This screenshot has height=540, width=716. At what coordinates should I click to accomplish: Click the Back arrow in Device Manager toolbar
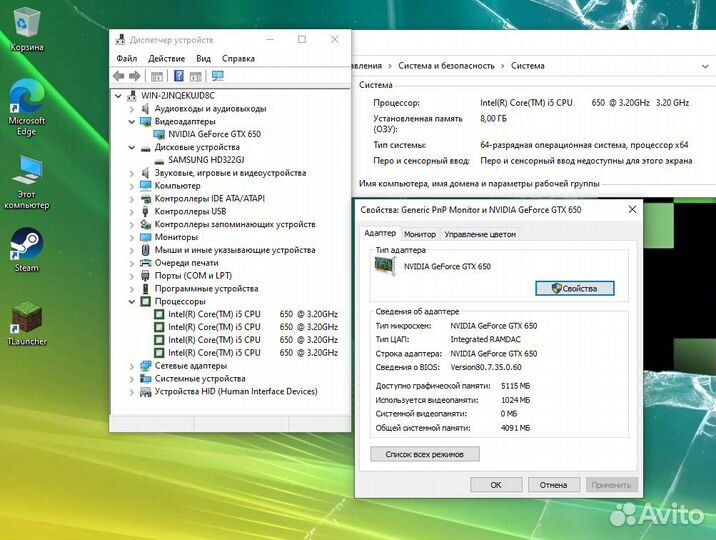[x=119, y=76]
